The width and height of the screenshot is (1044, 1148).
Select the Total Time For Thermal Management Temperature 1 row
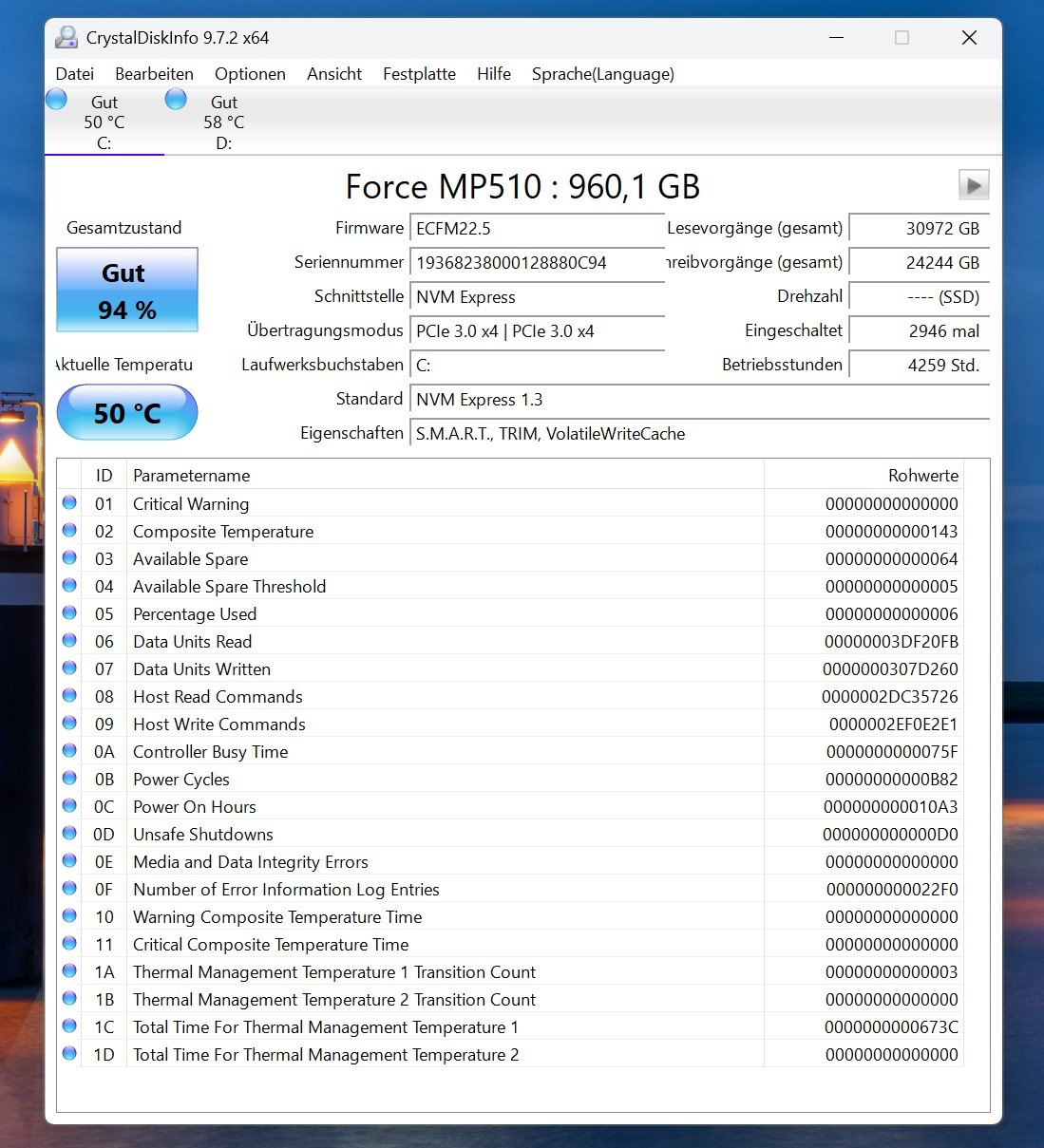511,1027
